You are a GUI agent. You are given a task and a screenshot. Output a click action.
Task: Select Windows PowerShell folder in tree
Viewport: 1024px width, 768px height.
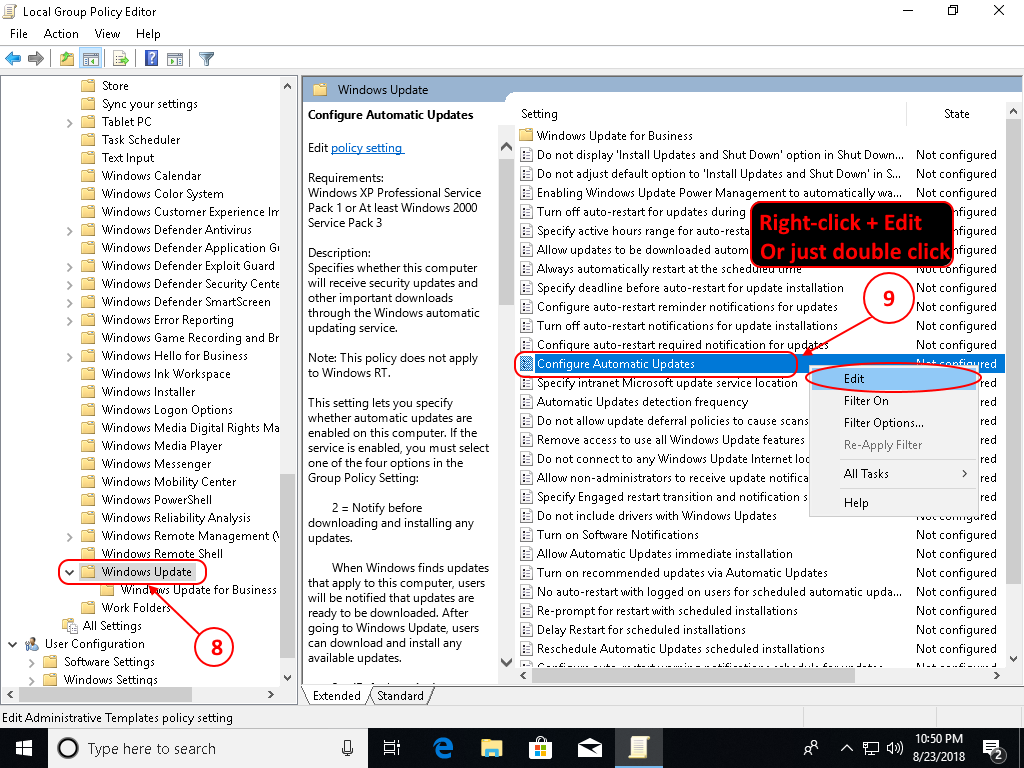157,500
